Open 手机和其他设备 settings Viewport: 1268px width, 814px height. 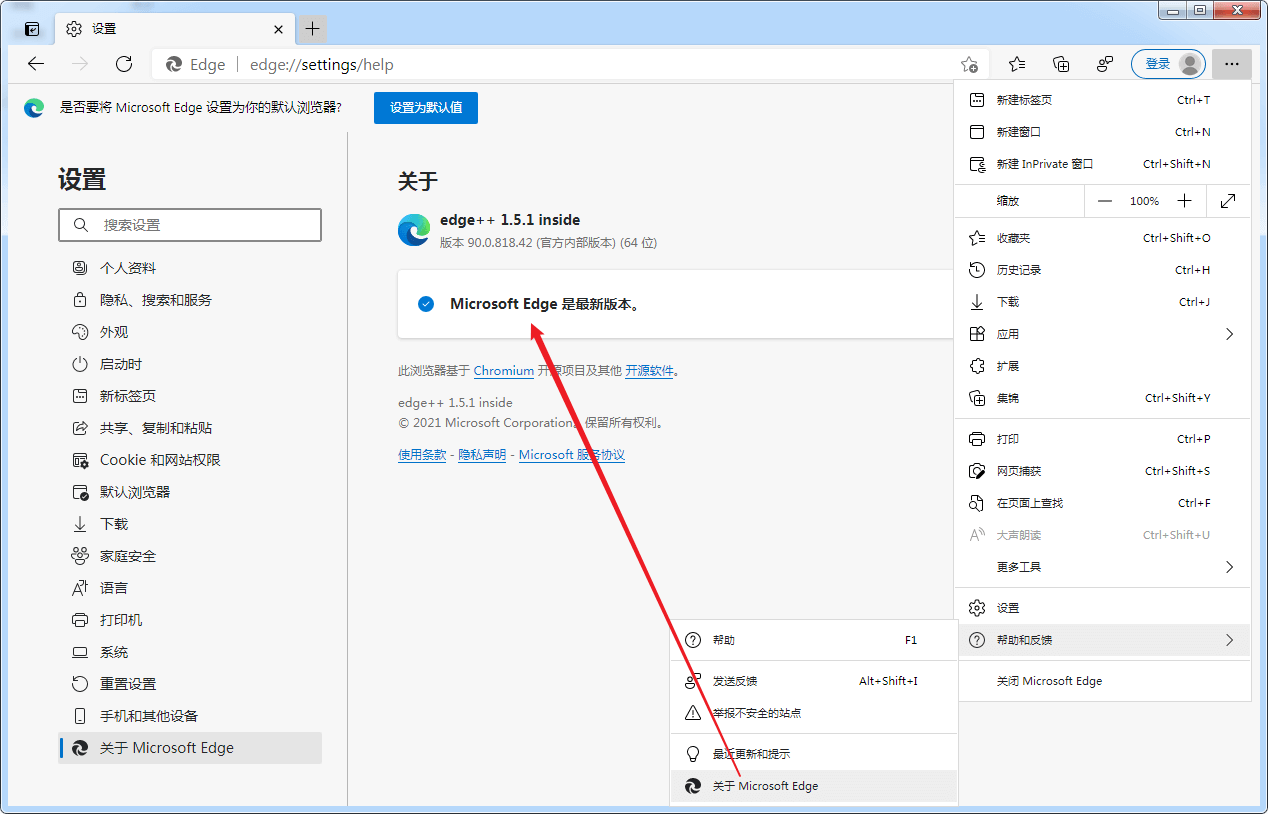190,716
